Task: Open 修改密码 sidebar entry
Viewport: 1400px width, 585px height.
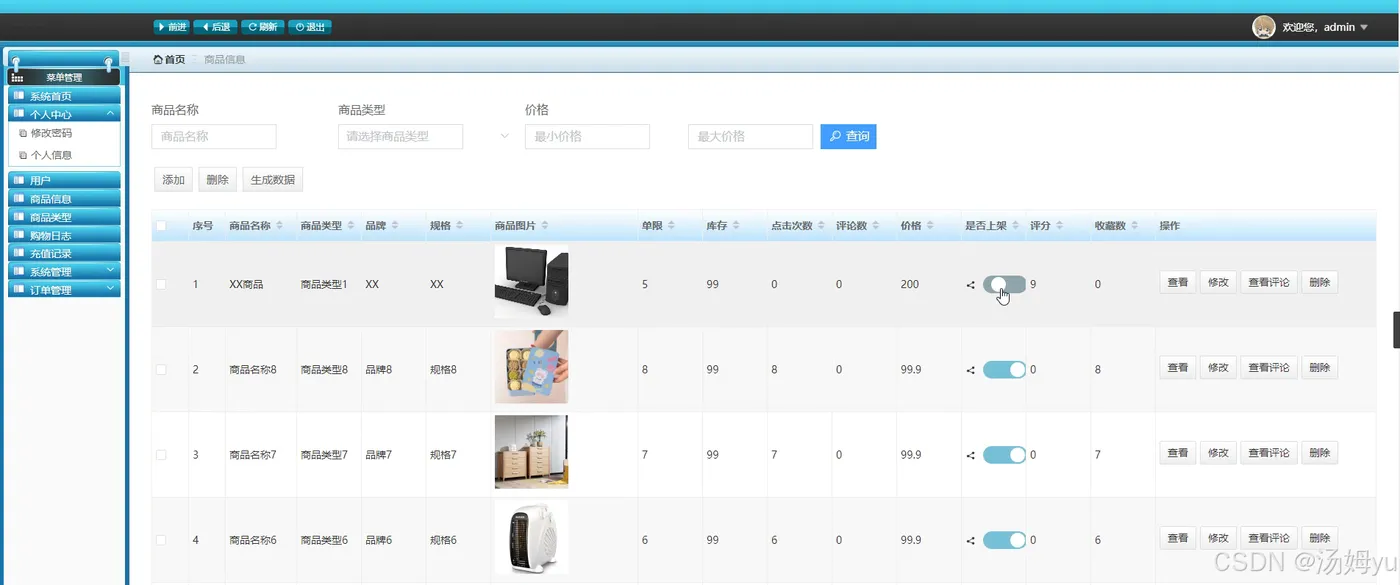Action: click(x=51, y=132)
